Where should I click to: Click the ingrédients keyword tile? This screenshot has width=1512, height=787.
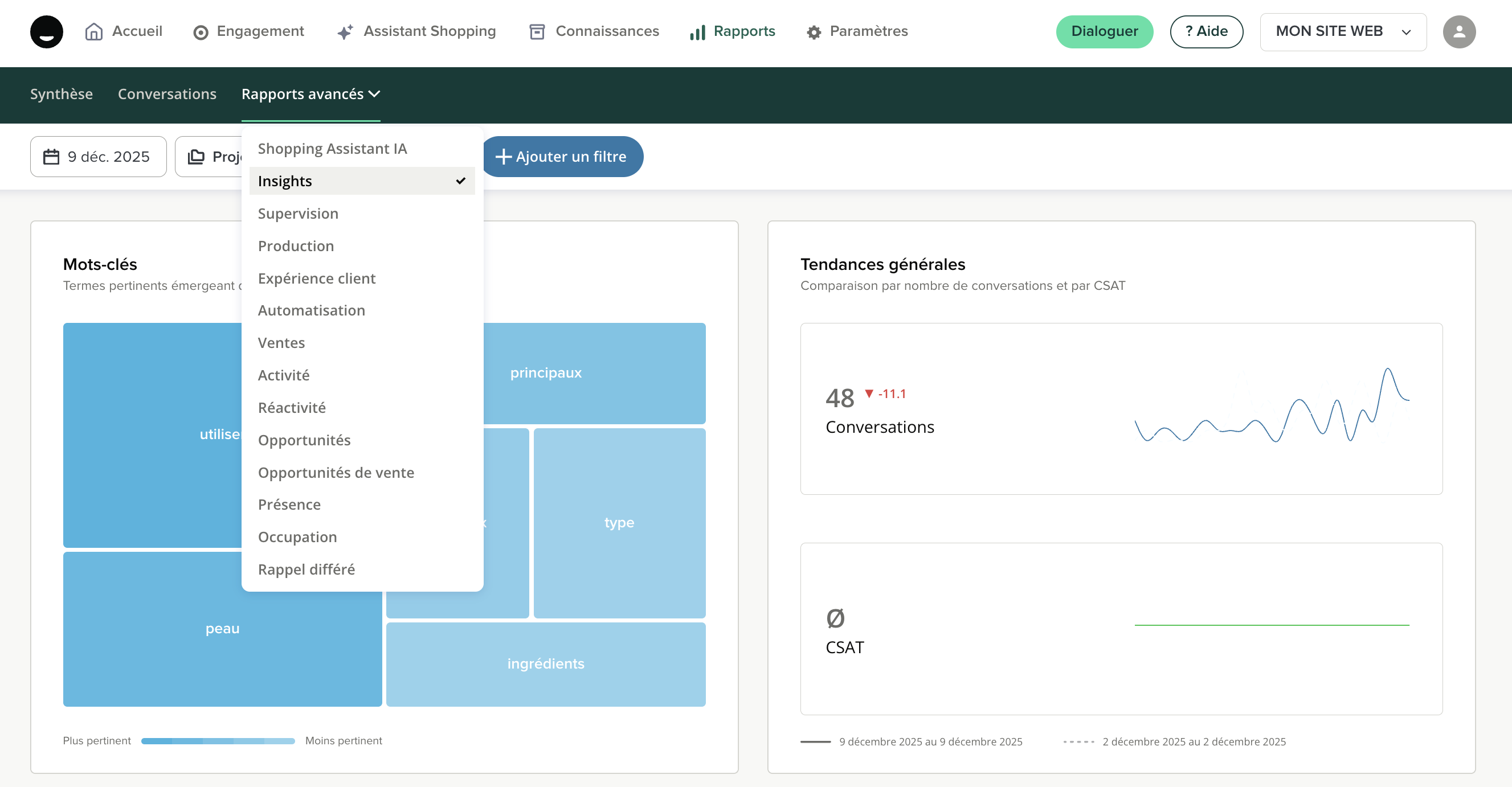click(x=545, y=664)
